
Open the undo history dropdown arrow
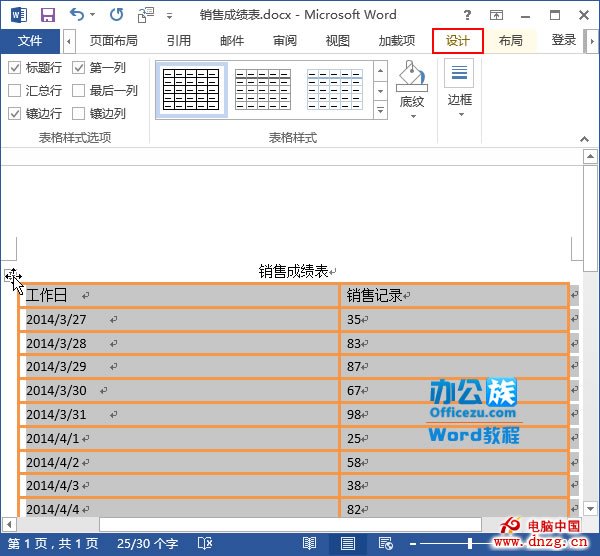point(93,15)
